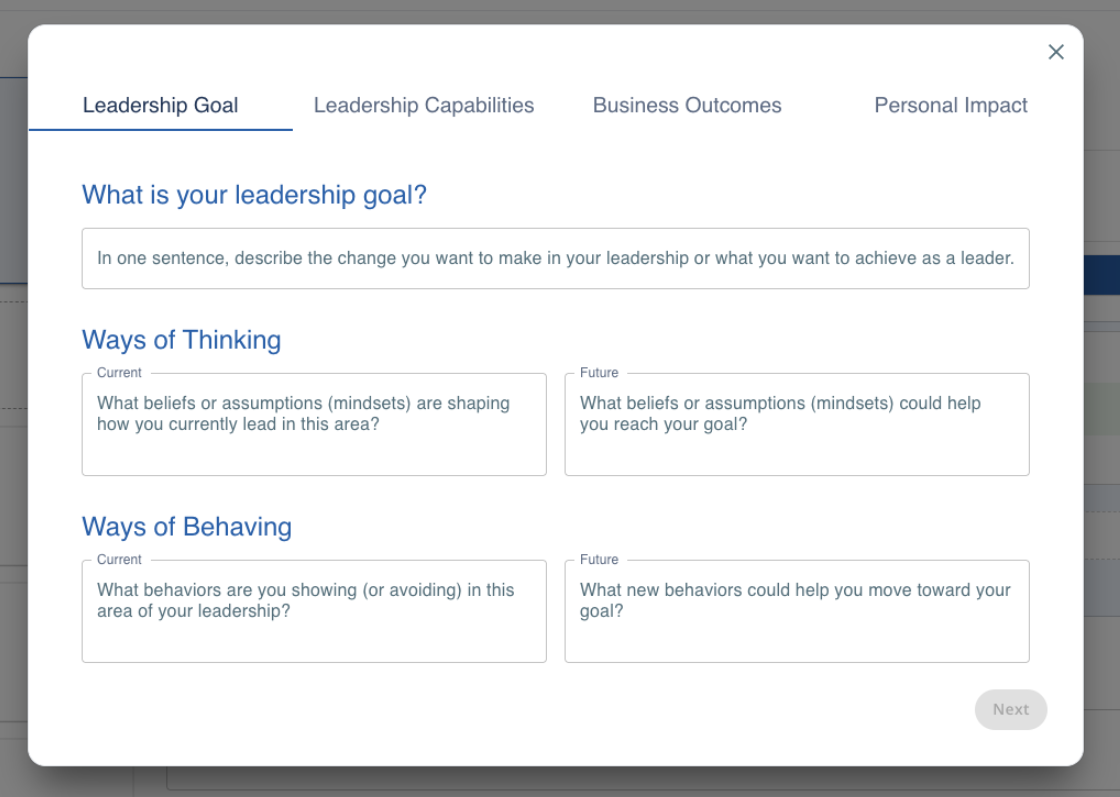Click the "Ways of Thinking" section heading

click(181, 340)
